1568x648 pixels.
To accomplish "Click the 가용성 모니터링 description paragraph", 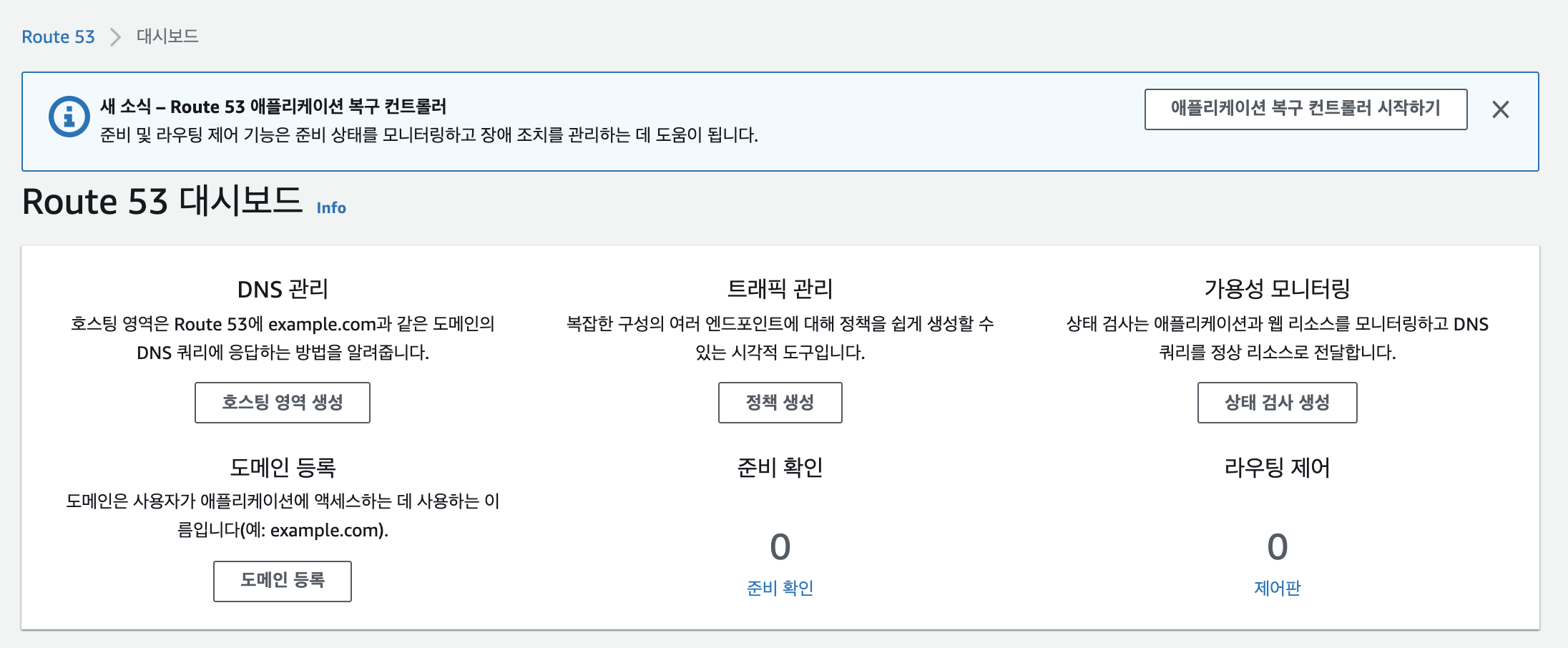I will click(1277, 338).
